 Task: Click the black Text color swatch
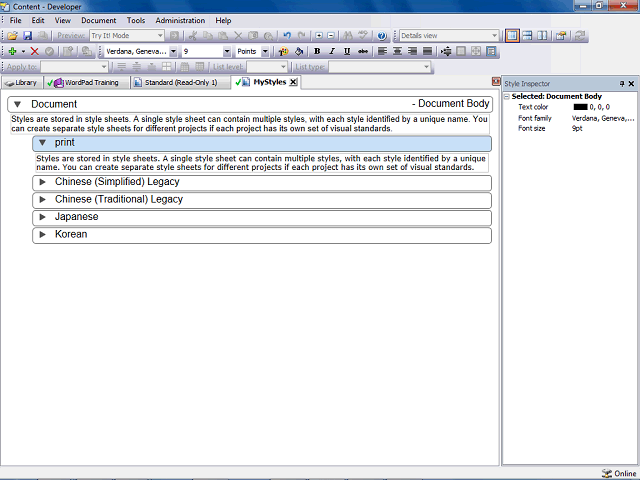point(580,107)
